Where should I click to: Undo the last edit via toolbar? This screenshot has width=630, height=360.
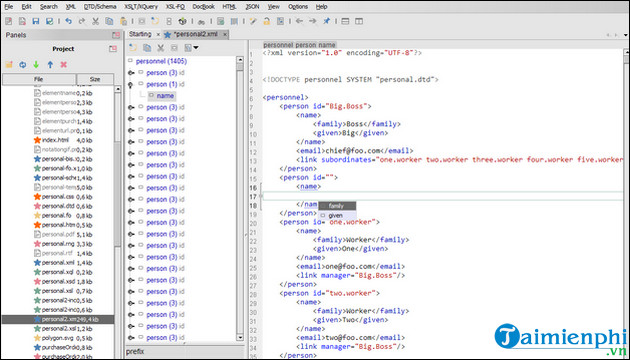pos(68,21)
